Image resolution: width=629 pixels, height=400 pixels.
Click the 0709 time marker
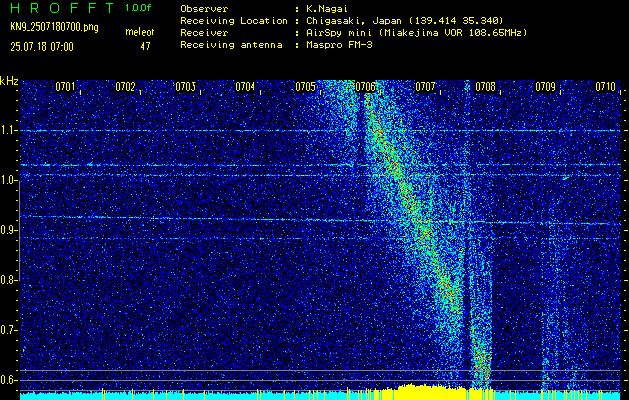pyautogui.click(x=546, y=87)
